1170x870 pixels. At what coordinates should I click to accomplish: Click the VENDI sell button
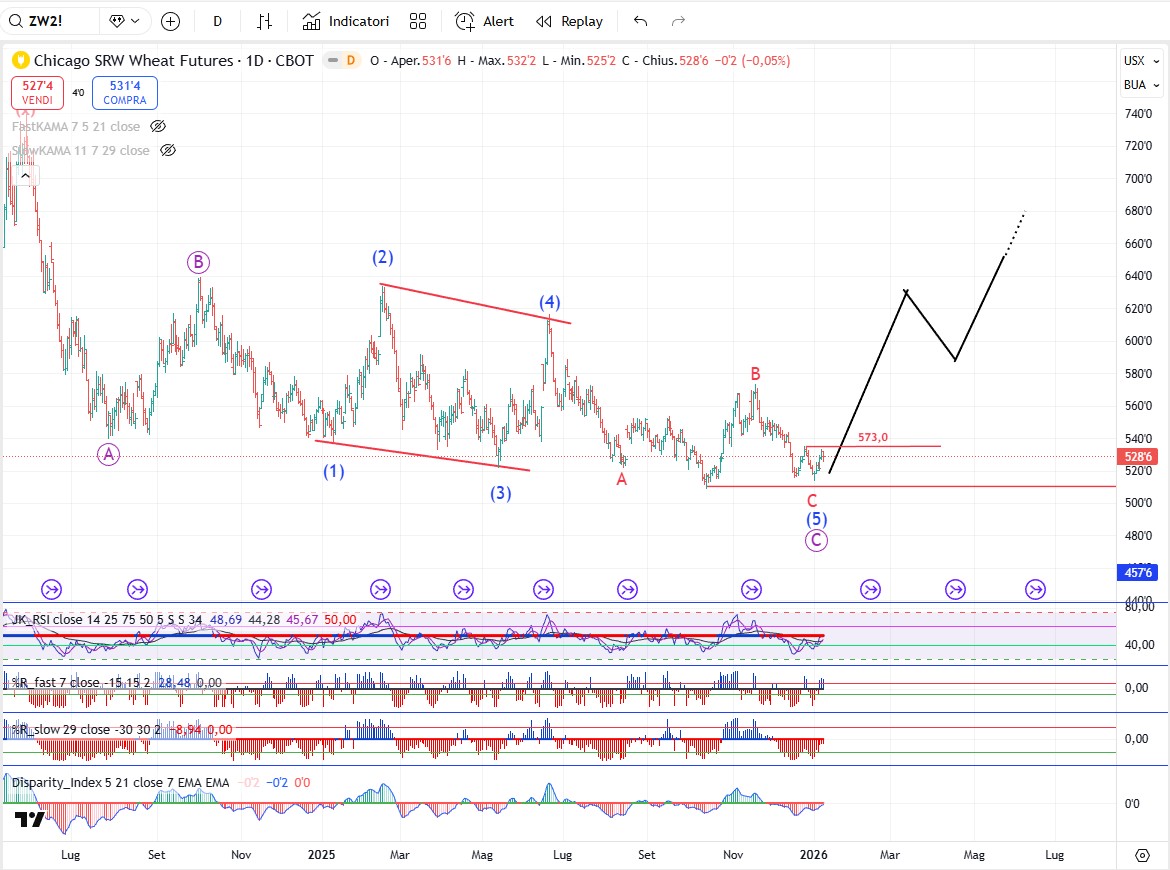[39, 93]
